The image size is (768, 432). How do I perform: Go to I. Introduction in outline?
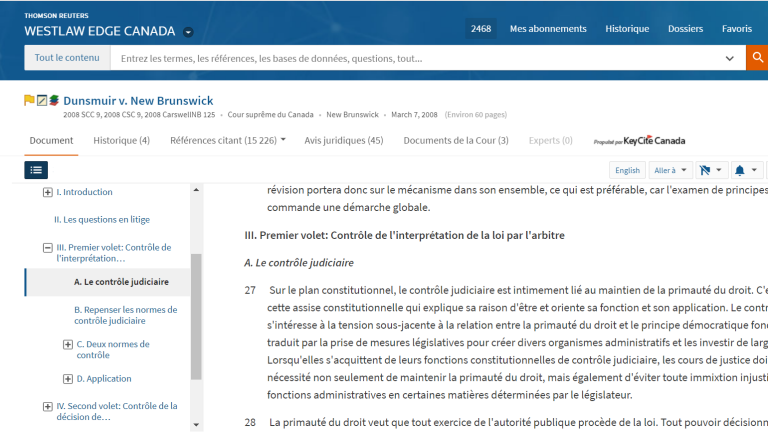coord(84,192)
